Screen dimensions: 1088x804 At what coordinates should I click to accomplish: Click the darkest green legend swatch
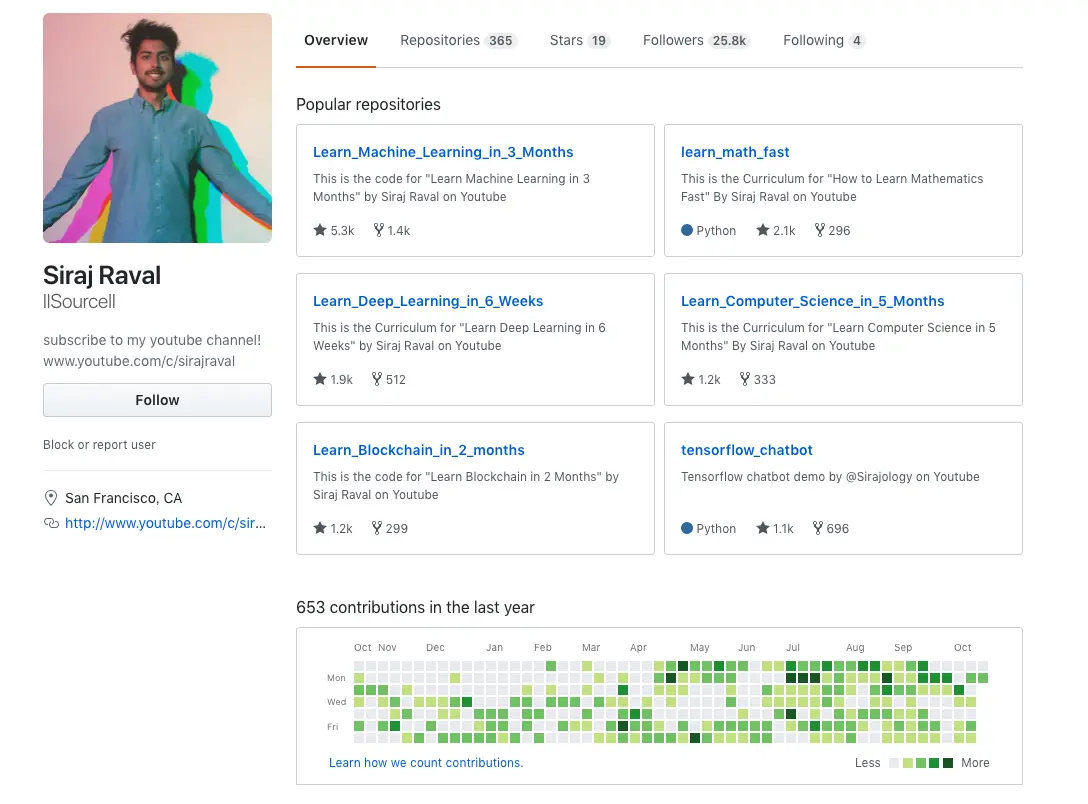[948, 763]
